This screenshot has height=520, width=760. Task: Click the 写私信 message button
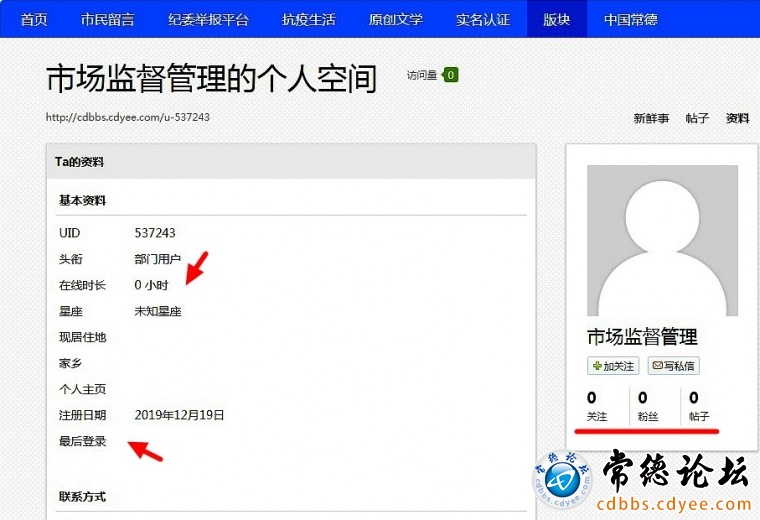pyautogui.click(x=673, y=366)
